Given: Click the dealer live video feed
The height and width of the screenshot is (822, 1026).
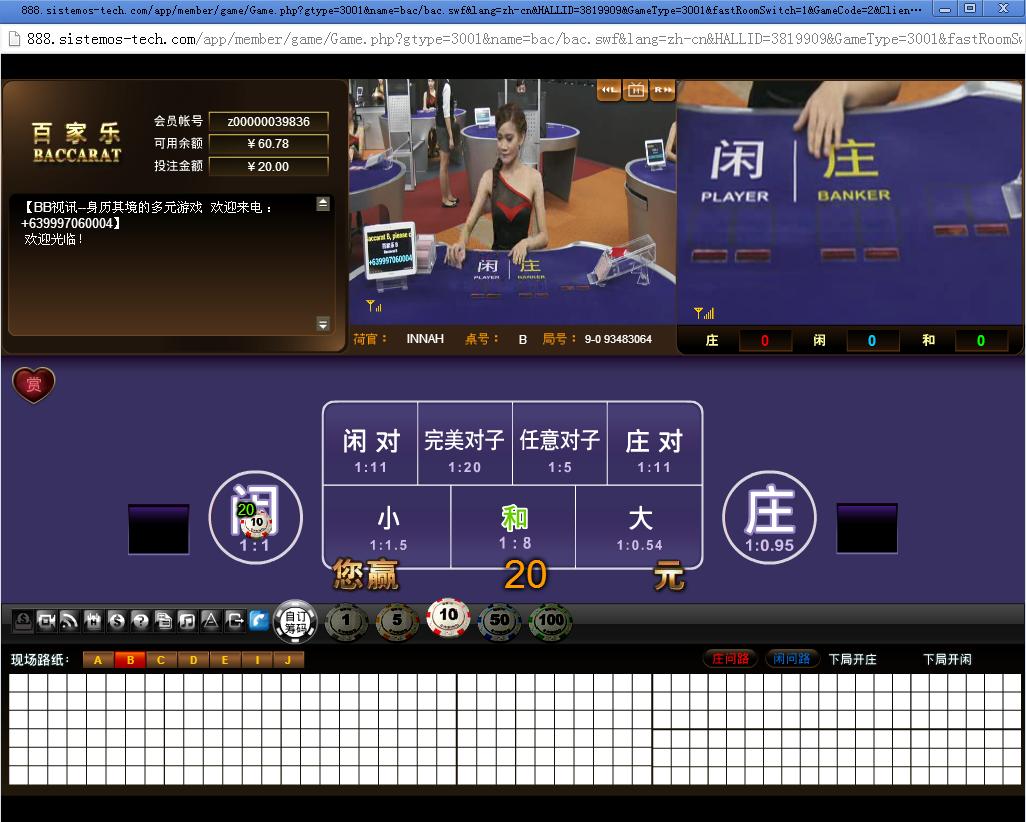Looking at the screenshot, I should 512,202.
